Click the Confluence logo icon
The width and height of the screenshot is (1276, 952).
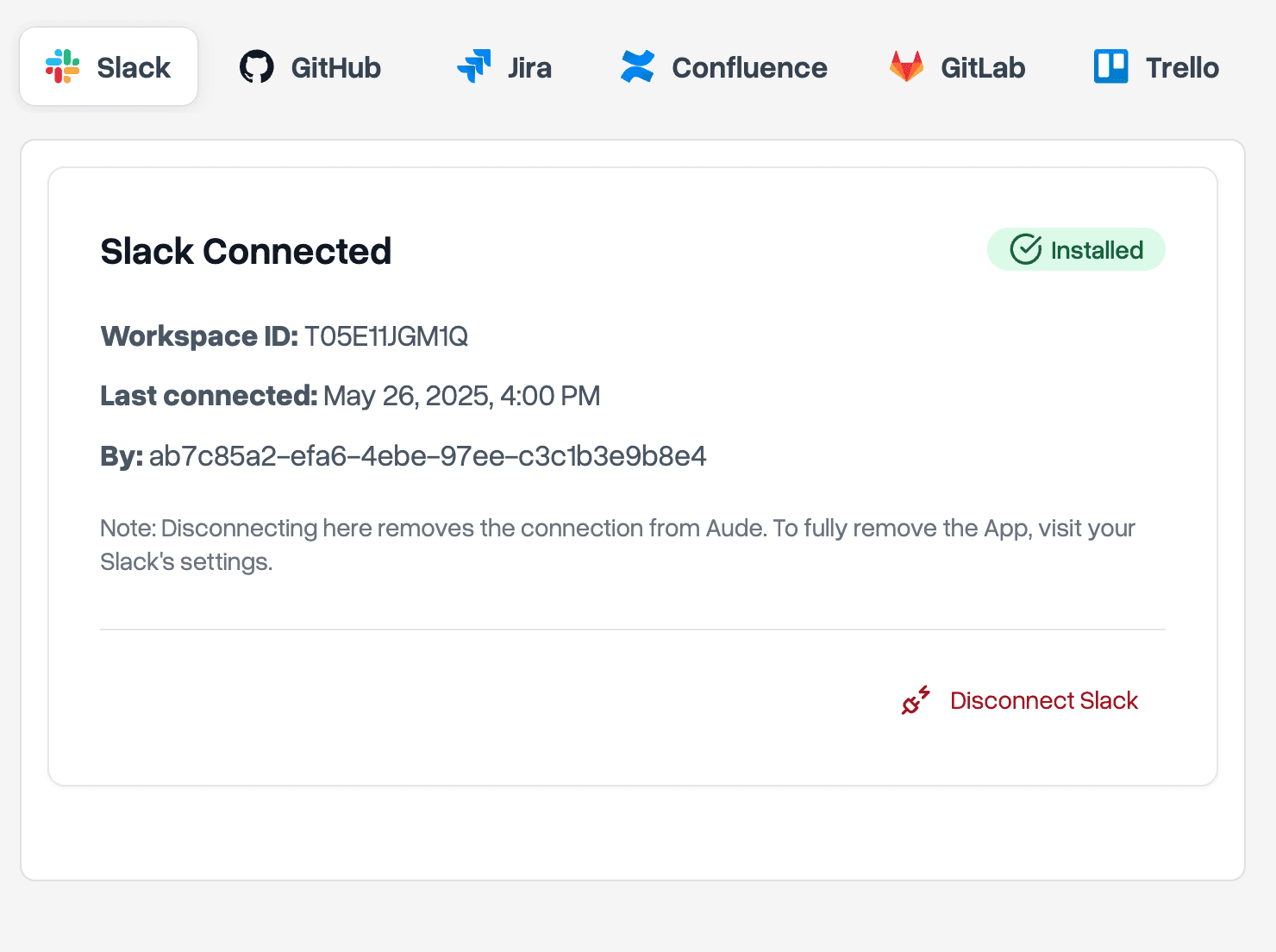[x=638, y=66]
